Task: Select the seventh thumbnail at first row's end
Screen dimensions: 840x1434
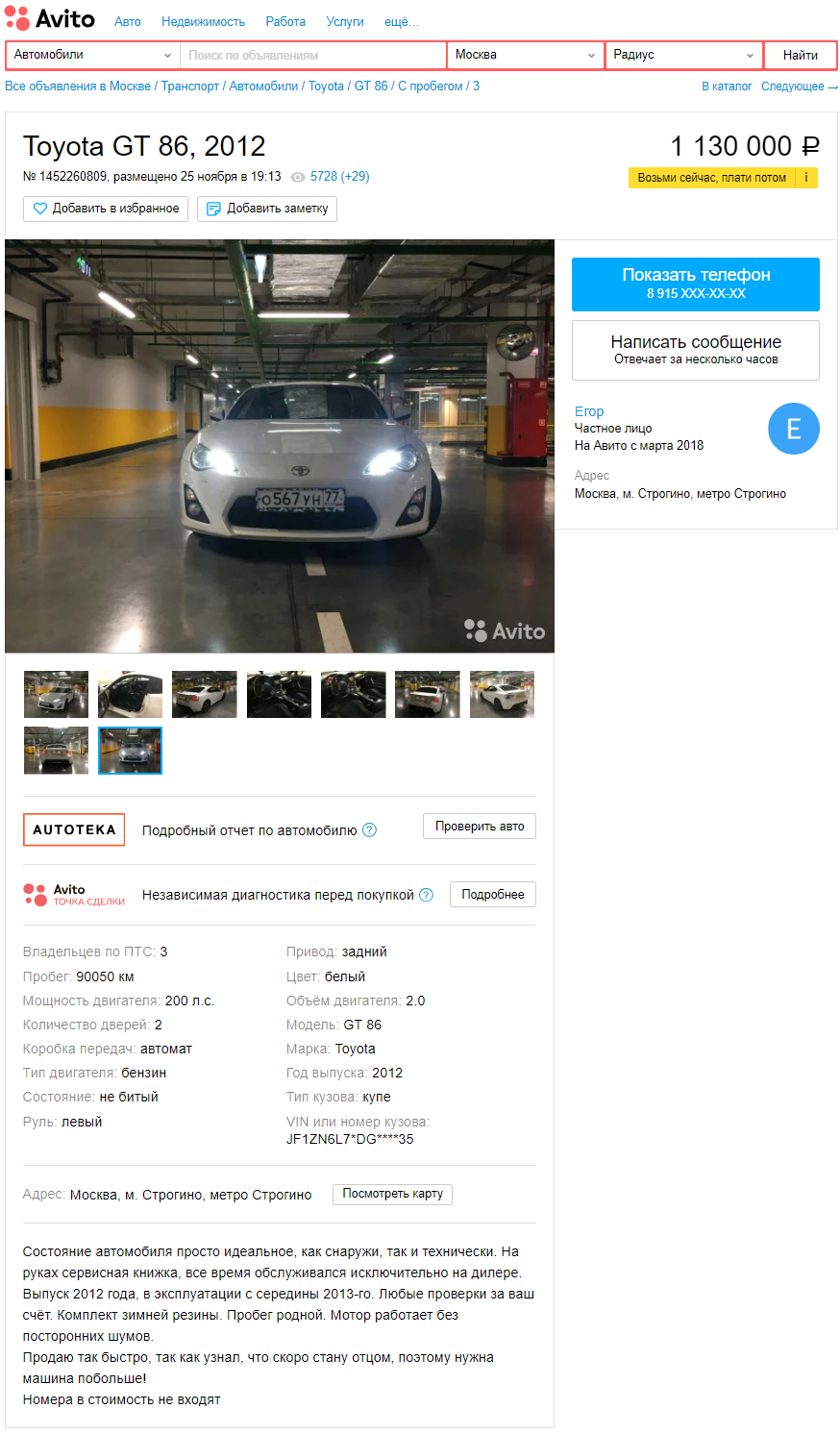Action: click(x=502, y=694)
